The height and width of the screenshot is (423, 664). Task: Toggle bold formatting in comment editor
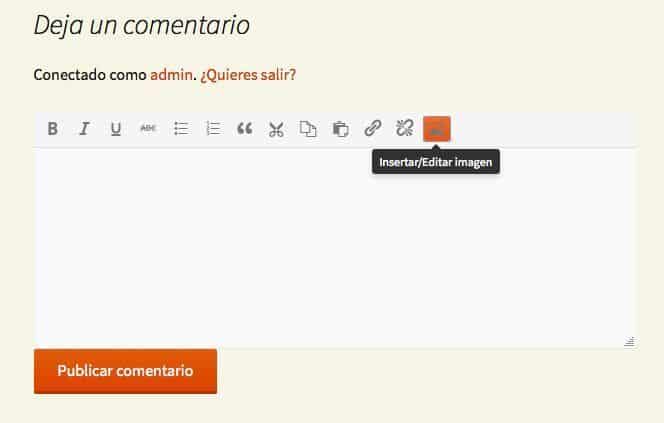coord(53,128)
